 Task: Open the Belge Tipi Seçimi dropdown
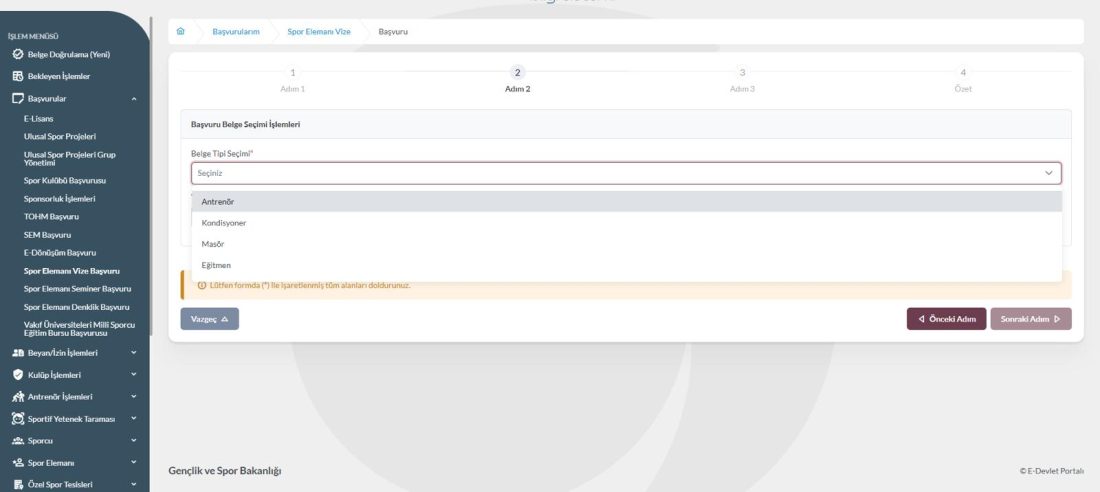[x=625, y=173]
